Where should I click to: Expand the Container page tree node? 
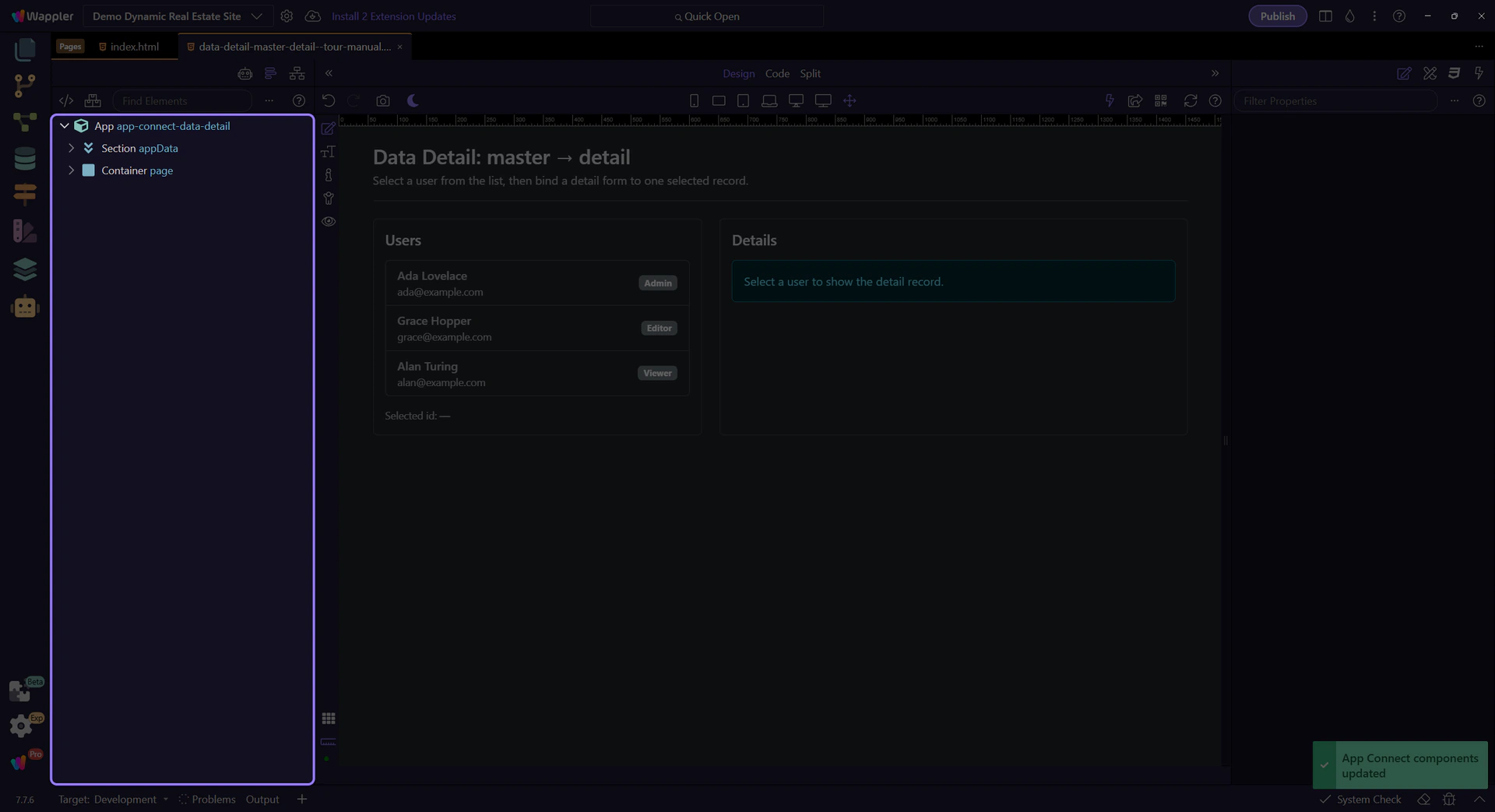(x=72, y=170)
